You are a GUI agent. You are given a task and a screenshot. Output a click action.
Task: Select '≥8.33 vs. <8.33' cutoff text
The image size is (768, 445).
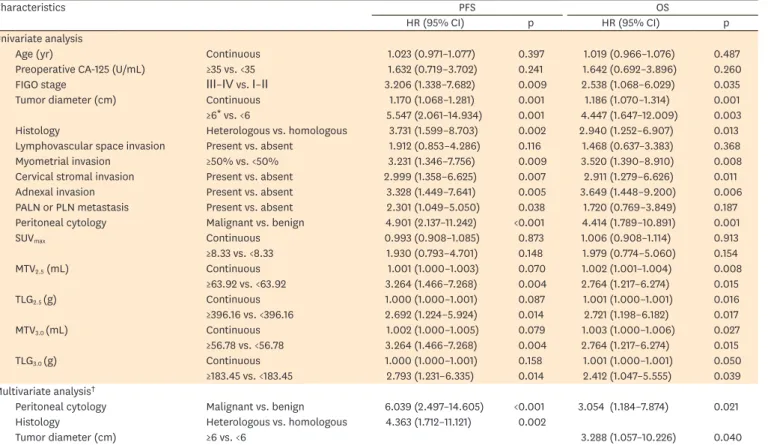[240, 254]
